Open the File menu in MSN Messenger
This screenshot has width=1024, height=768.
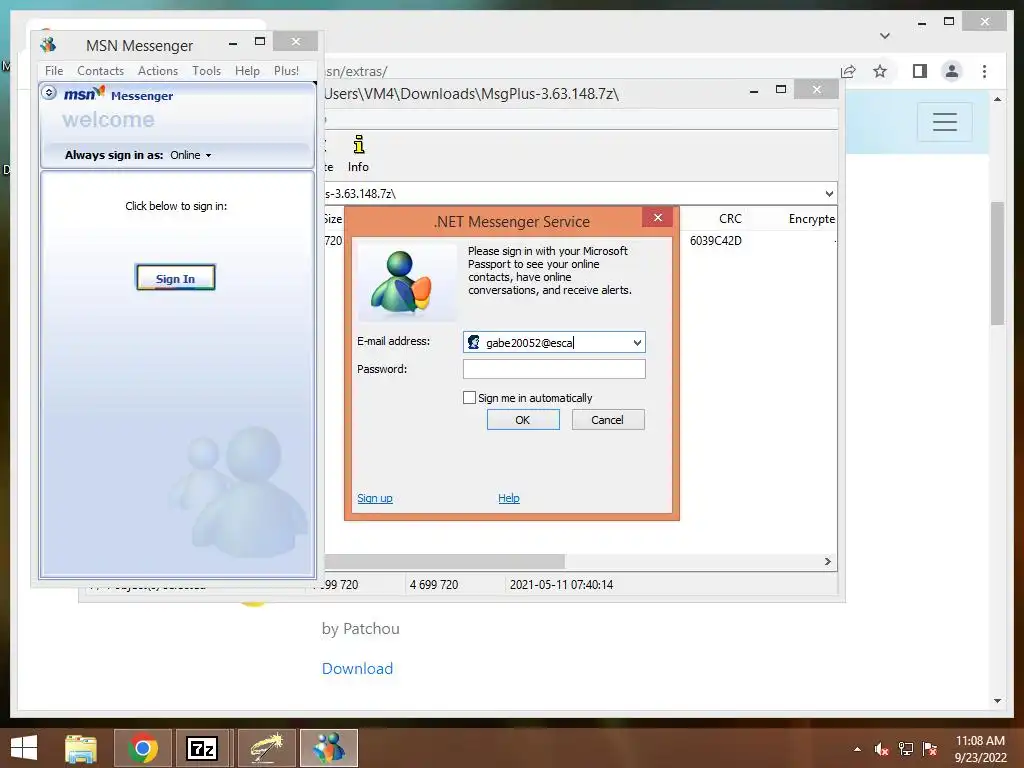(x=54, y=71)
